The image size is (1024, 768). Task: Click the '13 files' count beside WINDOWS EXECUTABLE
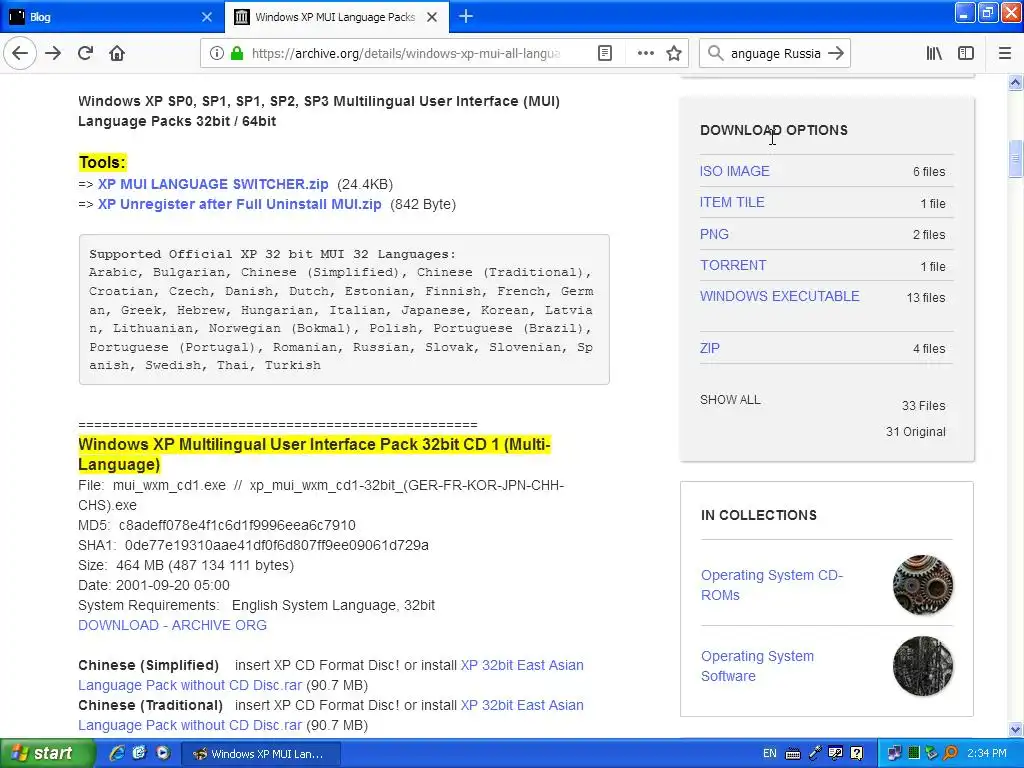click(x=925, y=298)
